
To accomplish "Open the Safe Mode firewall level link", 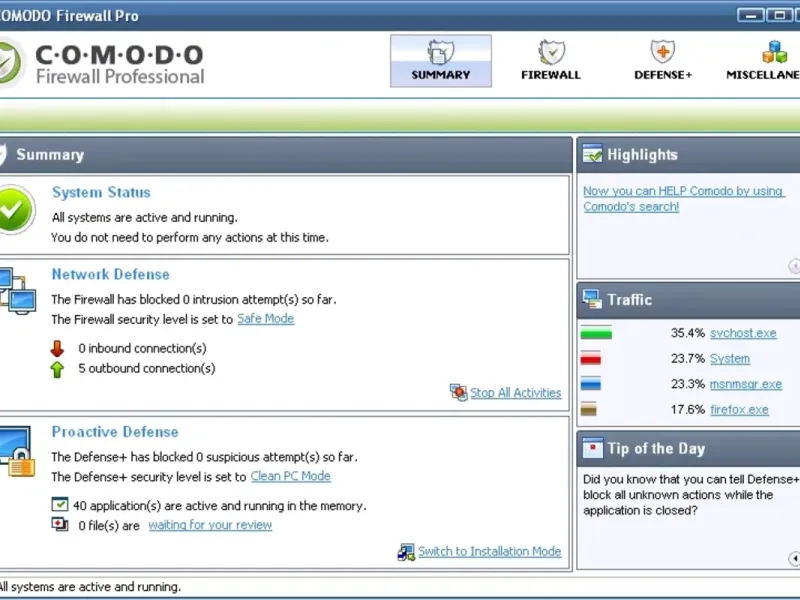I will pos(265,319).
